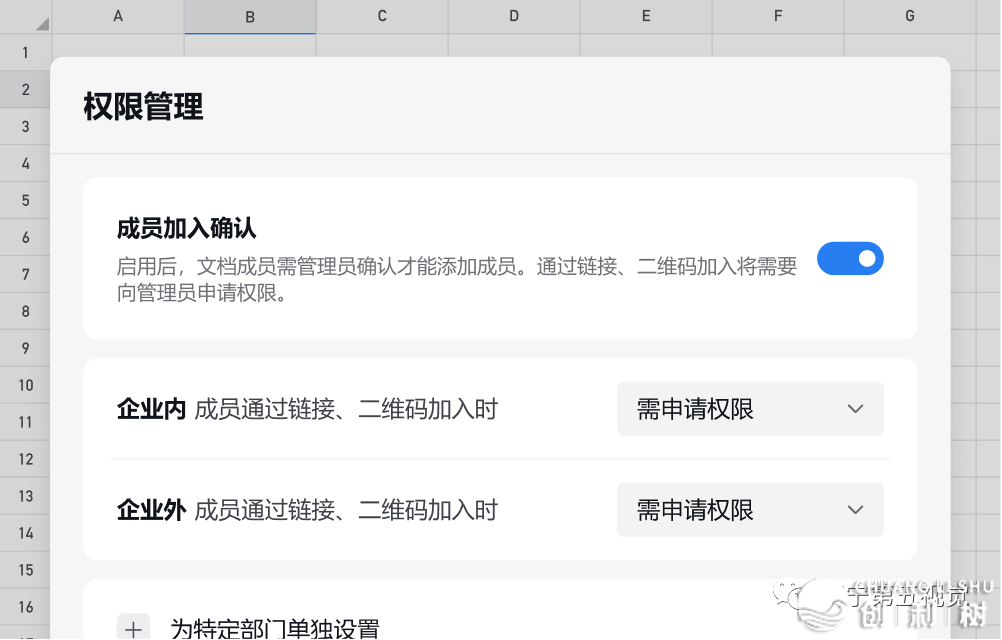Select column G header
The height and width of the screenshot is (640, 1002).
point(910,17)
